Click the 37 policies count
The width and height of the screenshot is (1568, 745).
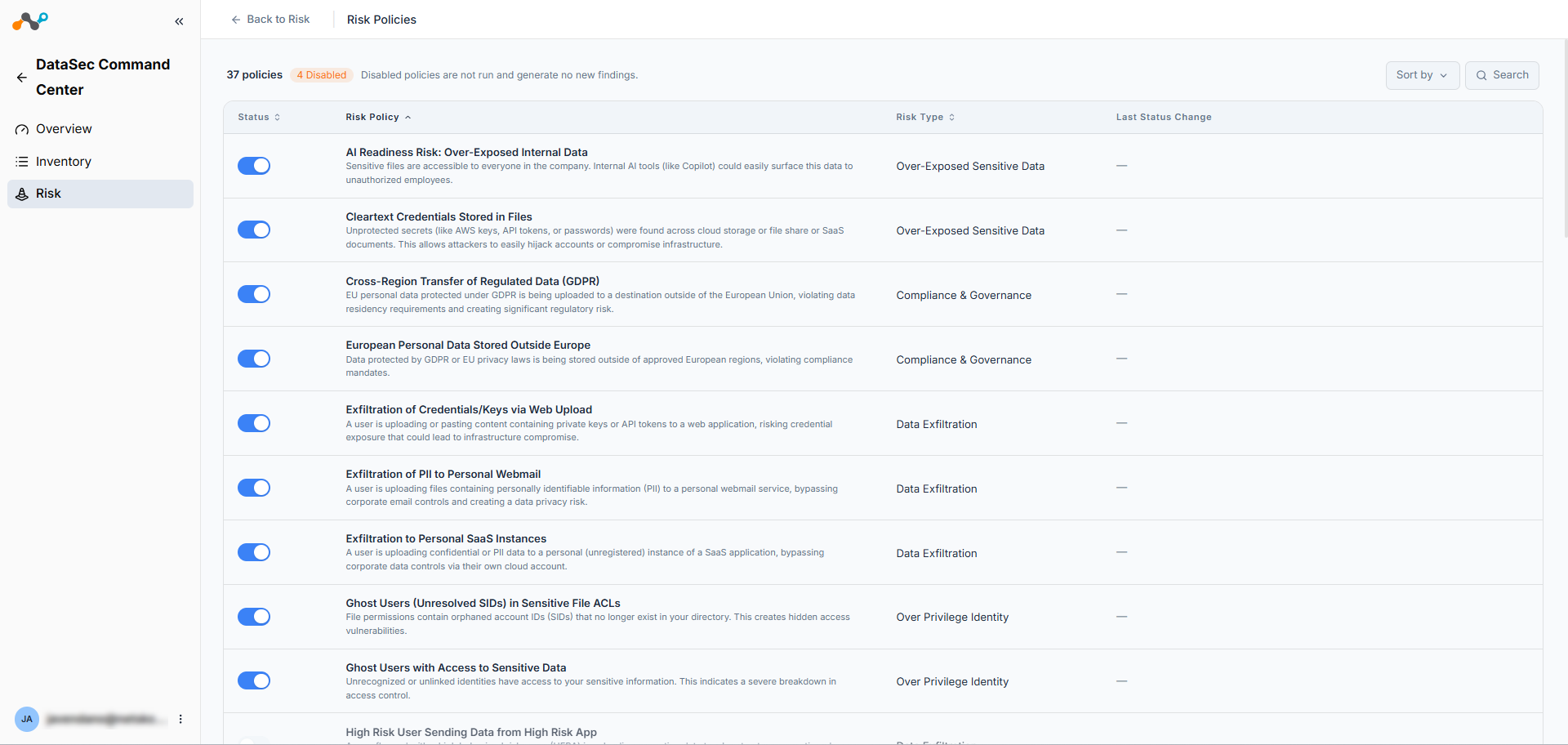point(255,75)
